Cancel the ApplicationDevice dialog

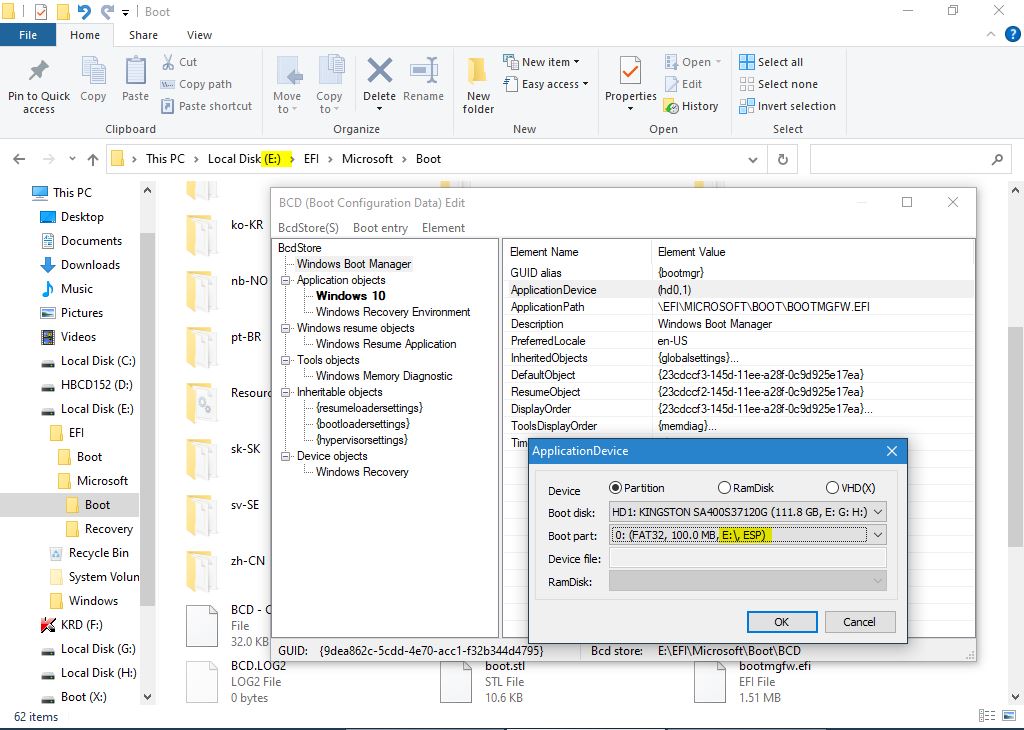[x=859, y=621]
